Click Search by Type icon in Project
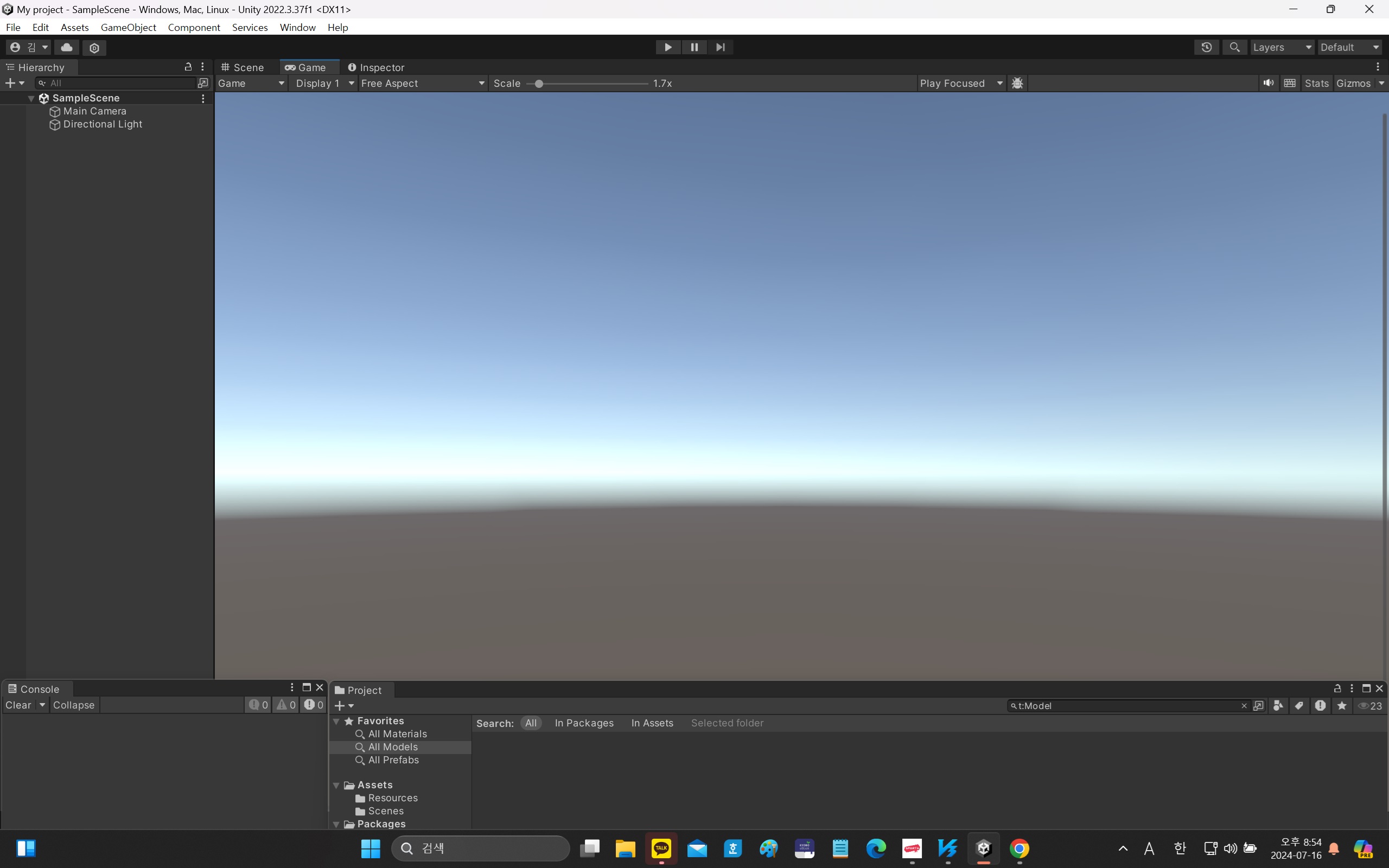The image size is (1389, 868). click(1278, 706)
